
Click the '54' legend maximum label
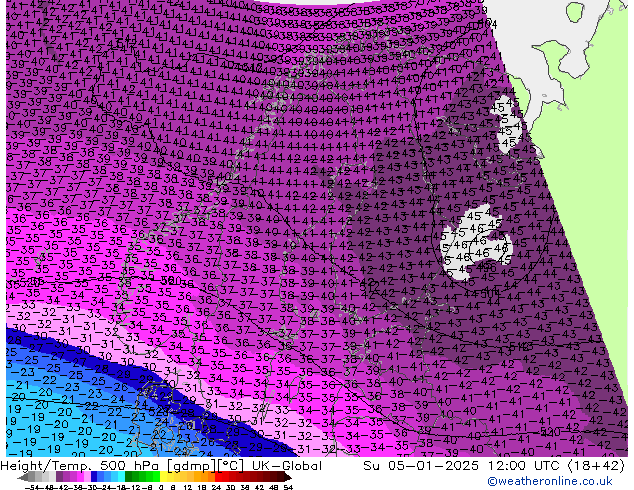[288, 488]
